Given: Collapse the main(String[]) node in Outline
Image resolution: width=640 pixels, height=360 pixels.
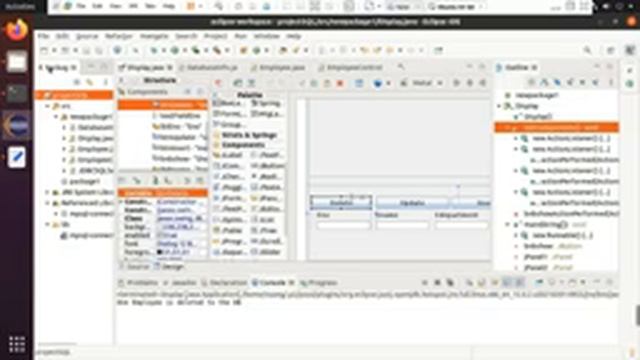Looking at the screenshot, I should (507, 224).
